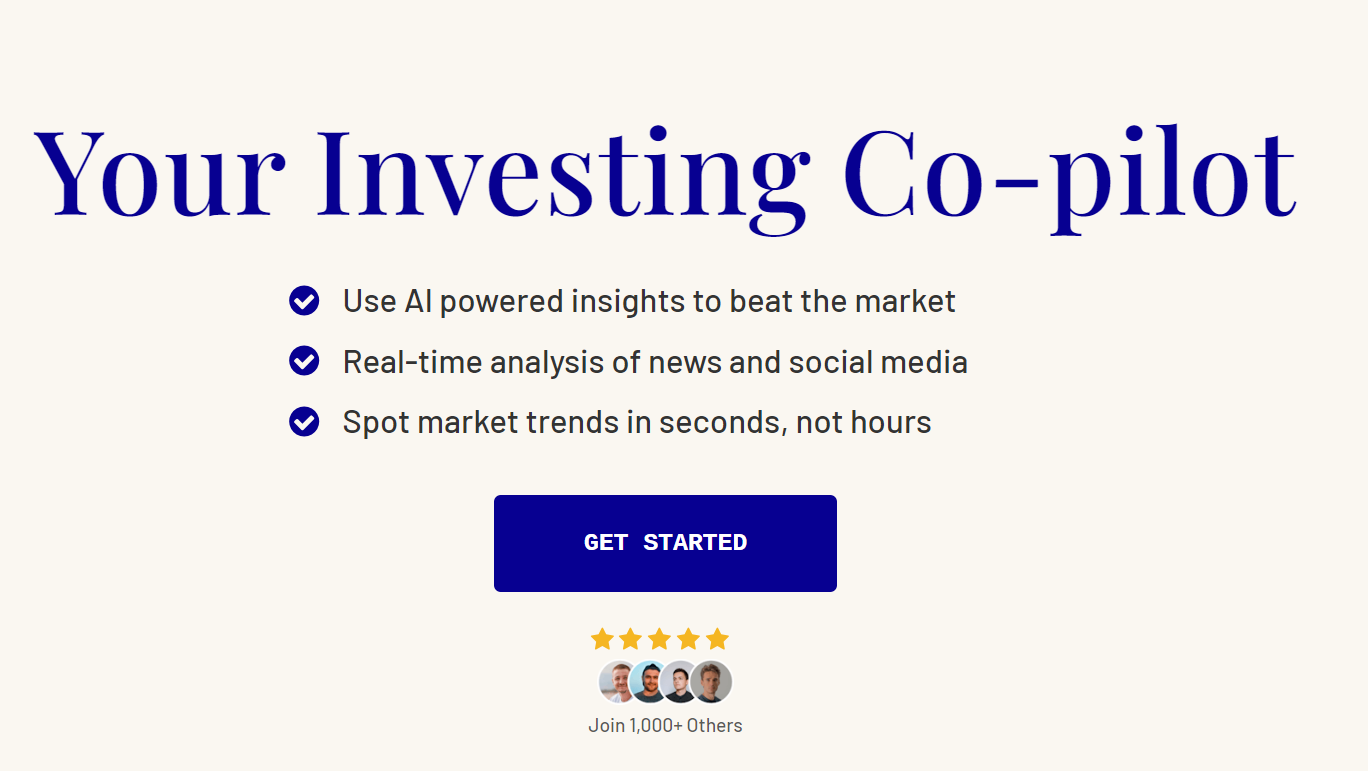Click the checkmark icon beside Real-time analysis
1368x771 pixels.
(304, 361)
